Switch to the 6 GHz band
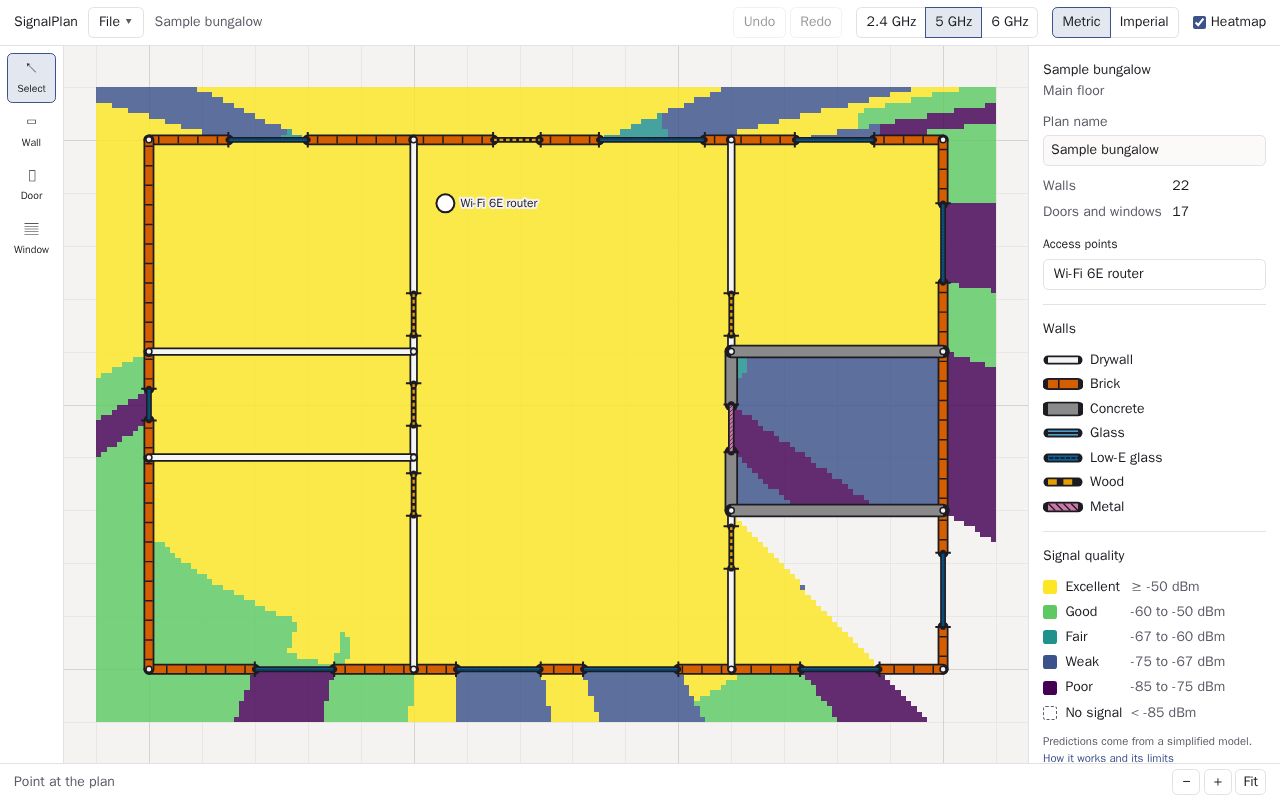 (1010, 22)
